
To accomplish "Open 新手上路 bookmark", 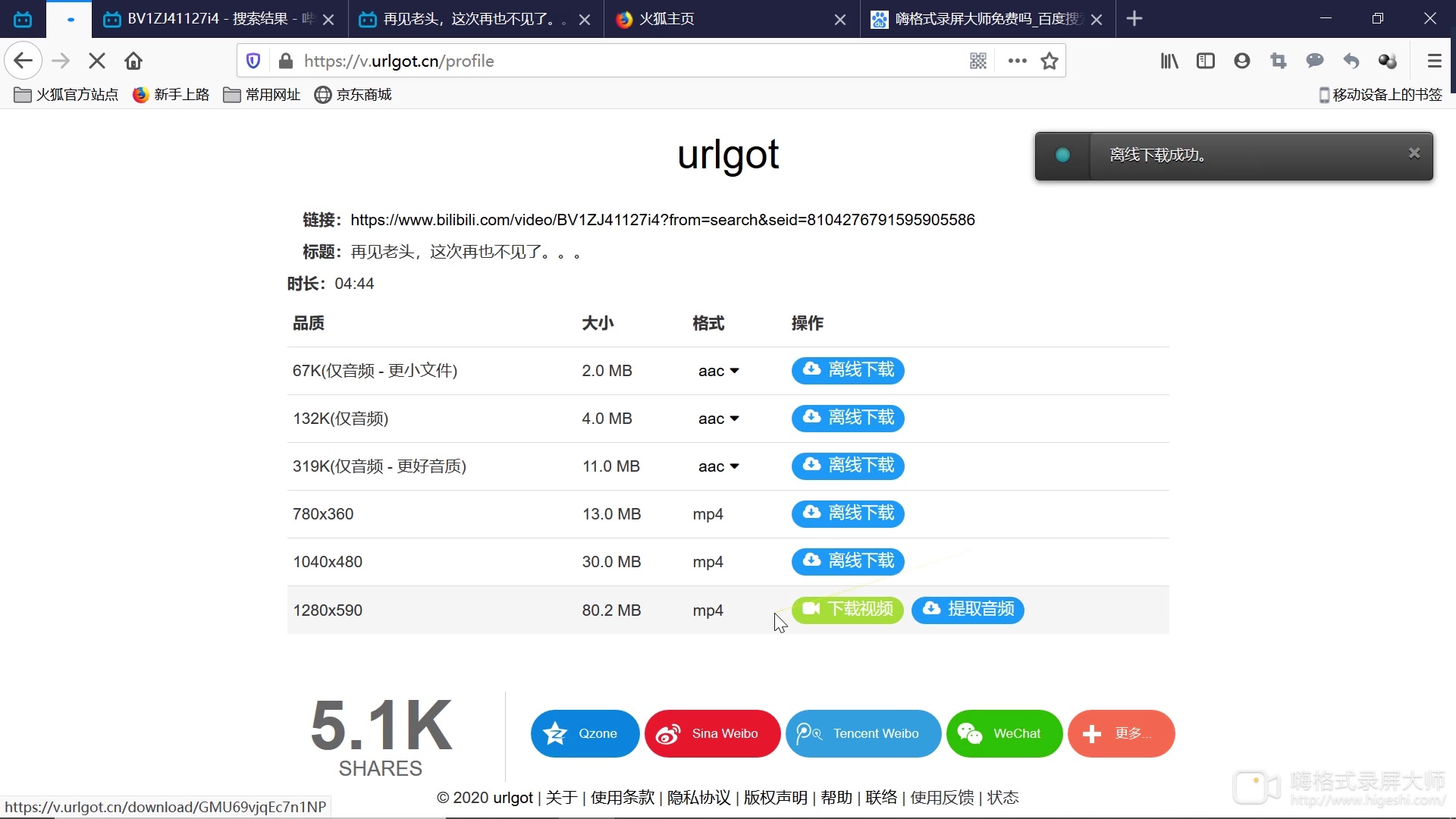I will click(171, 95).
